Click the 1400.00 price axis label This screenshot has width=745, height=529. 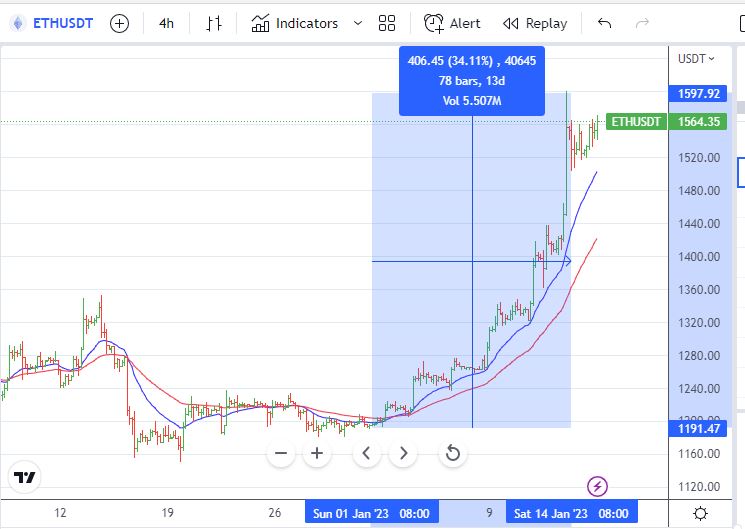pyautogui.click(x=699, y=257)
